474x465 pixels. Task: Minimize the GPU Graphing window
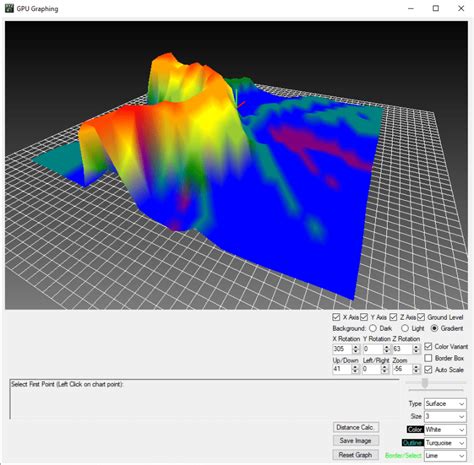coord(411,8)
